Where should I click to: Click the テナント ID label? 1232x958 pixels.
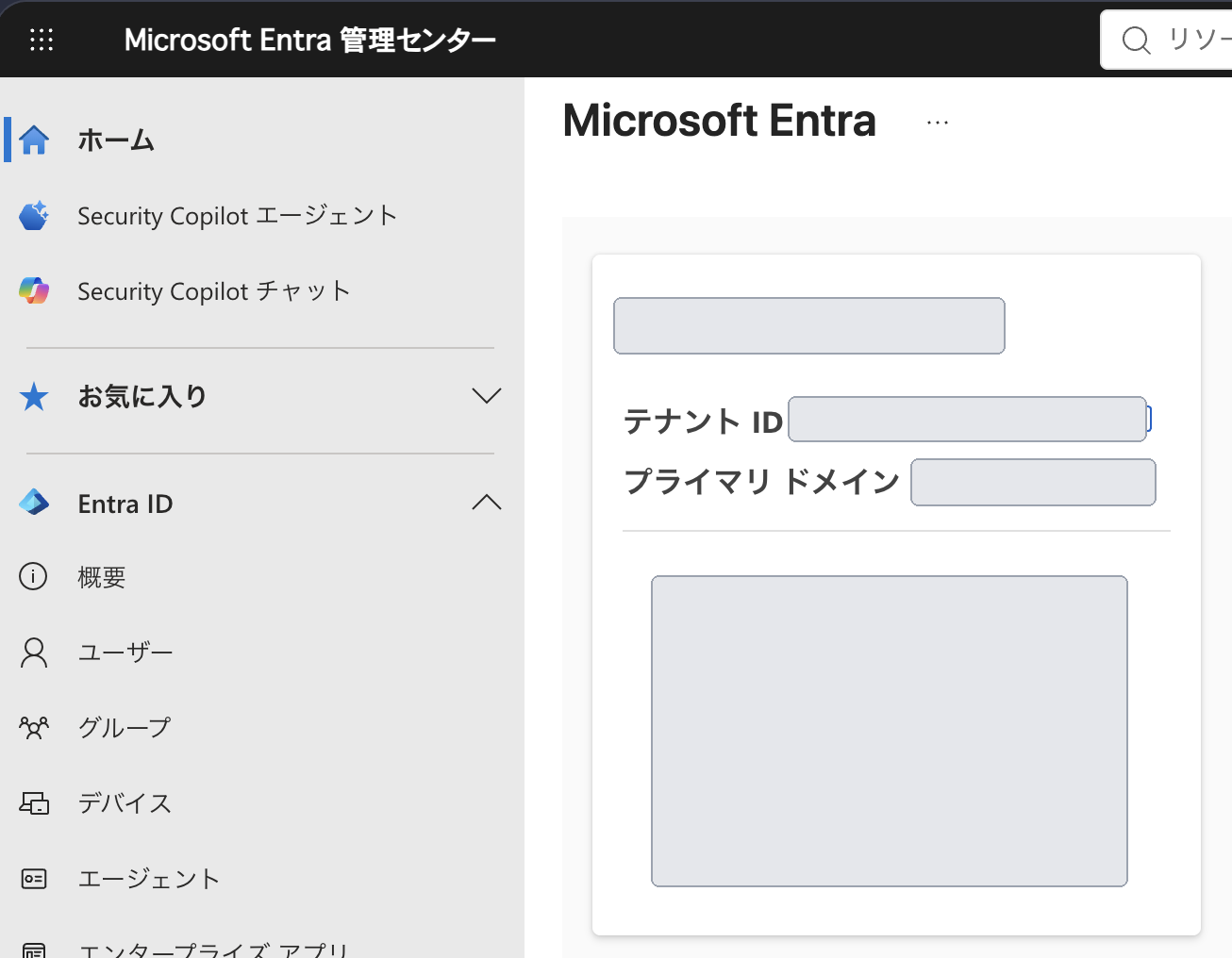tap(703, 421)
